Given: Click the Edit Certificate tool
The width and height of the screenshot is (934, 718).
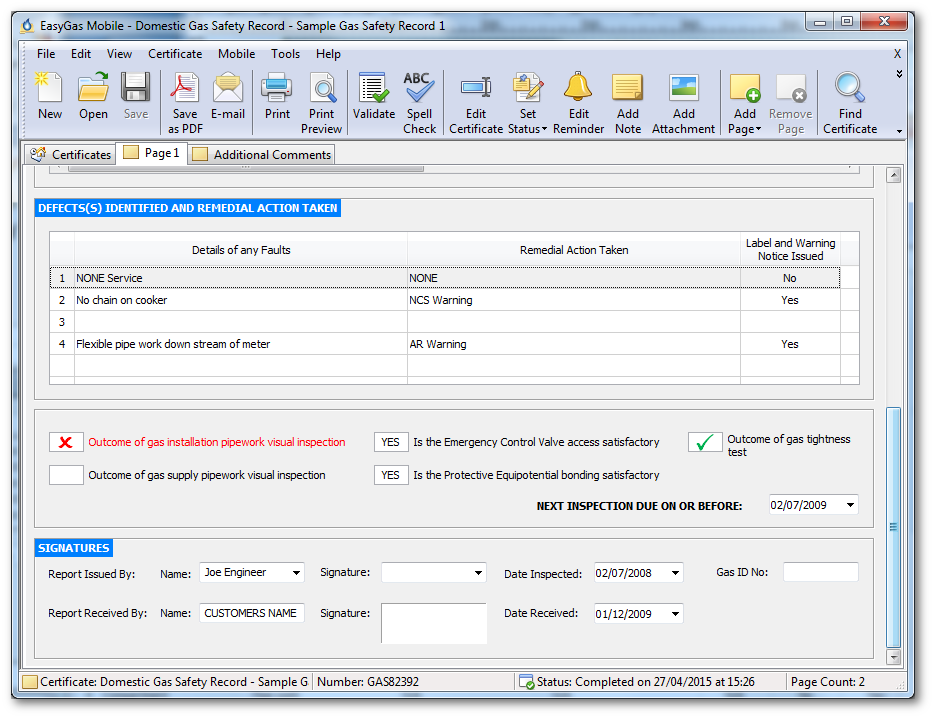Looking at the screenshot, I should 476,102.
